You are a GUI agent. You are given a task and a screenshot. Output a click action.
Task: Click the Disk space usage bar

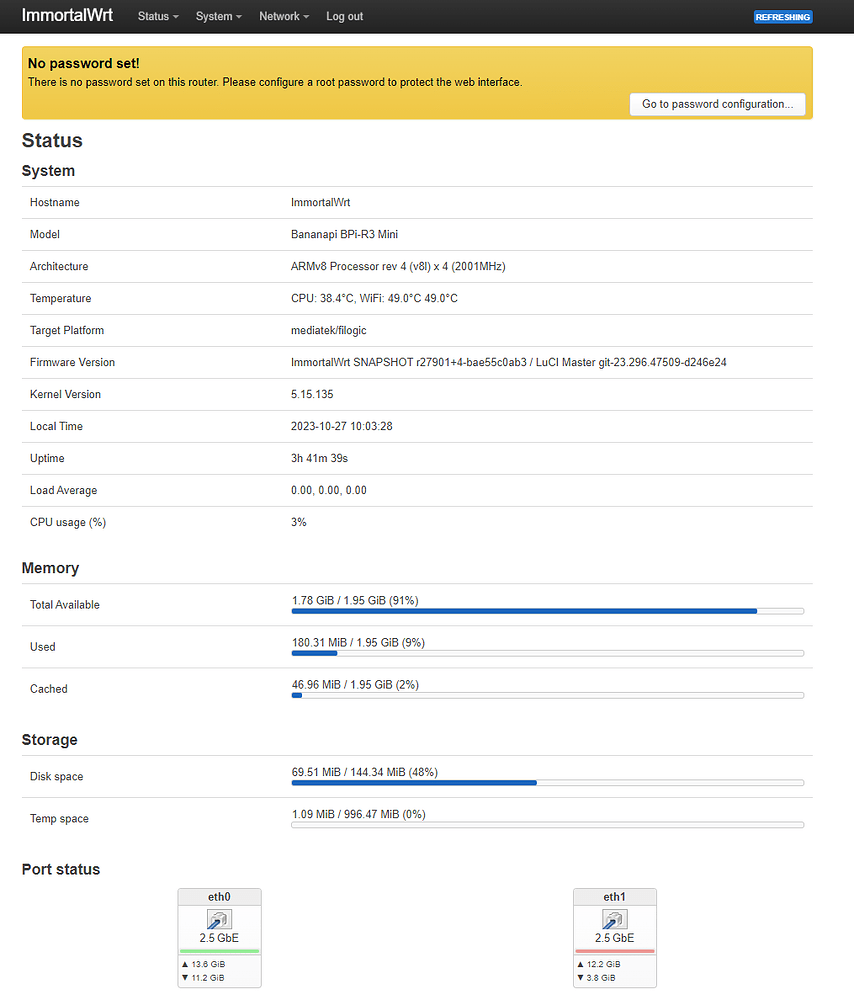(x=547, y=783)
